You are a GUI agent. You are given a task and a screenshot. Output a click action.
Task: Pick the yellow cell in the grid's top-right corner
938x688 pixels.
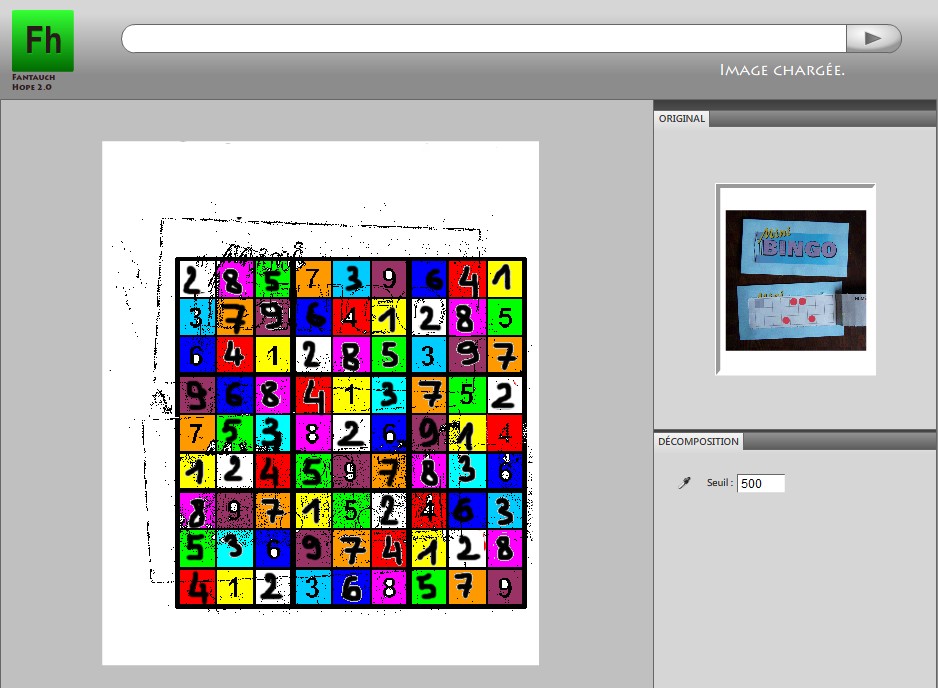[505, 279]
